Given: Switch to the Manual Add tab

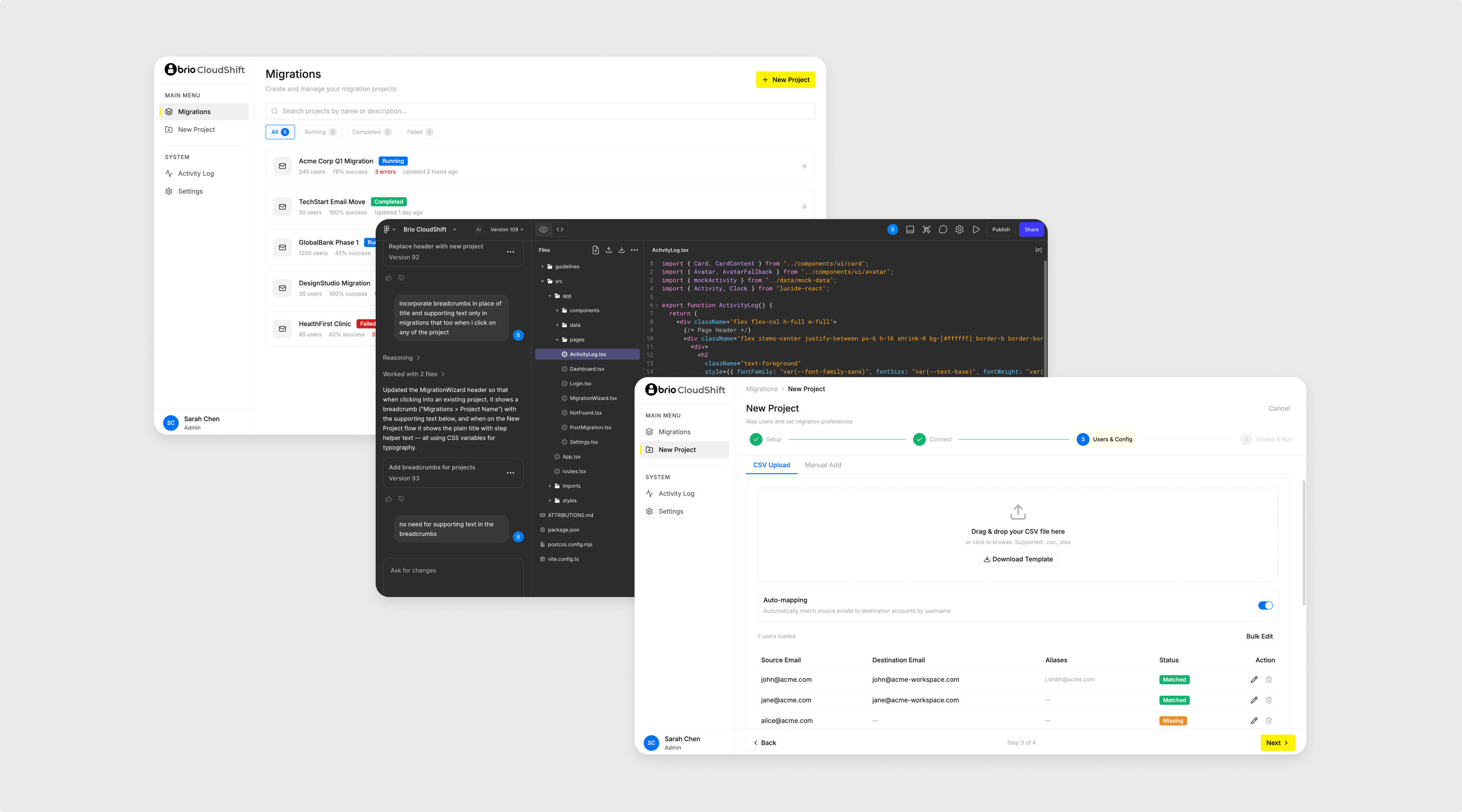Looking at the screenshot, I should [822, 465].
